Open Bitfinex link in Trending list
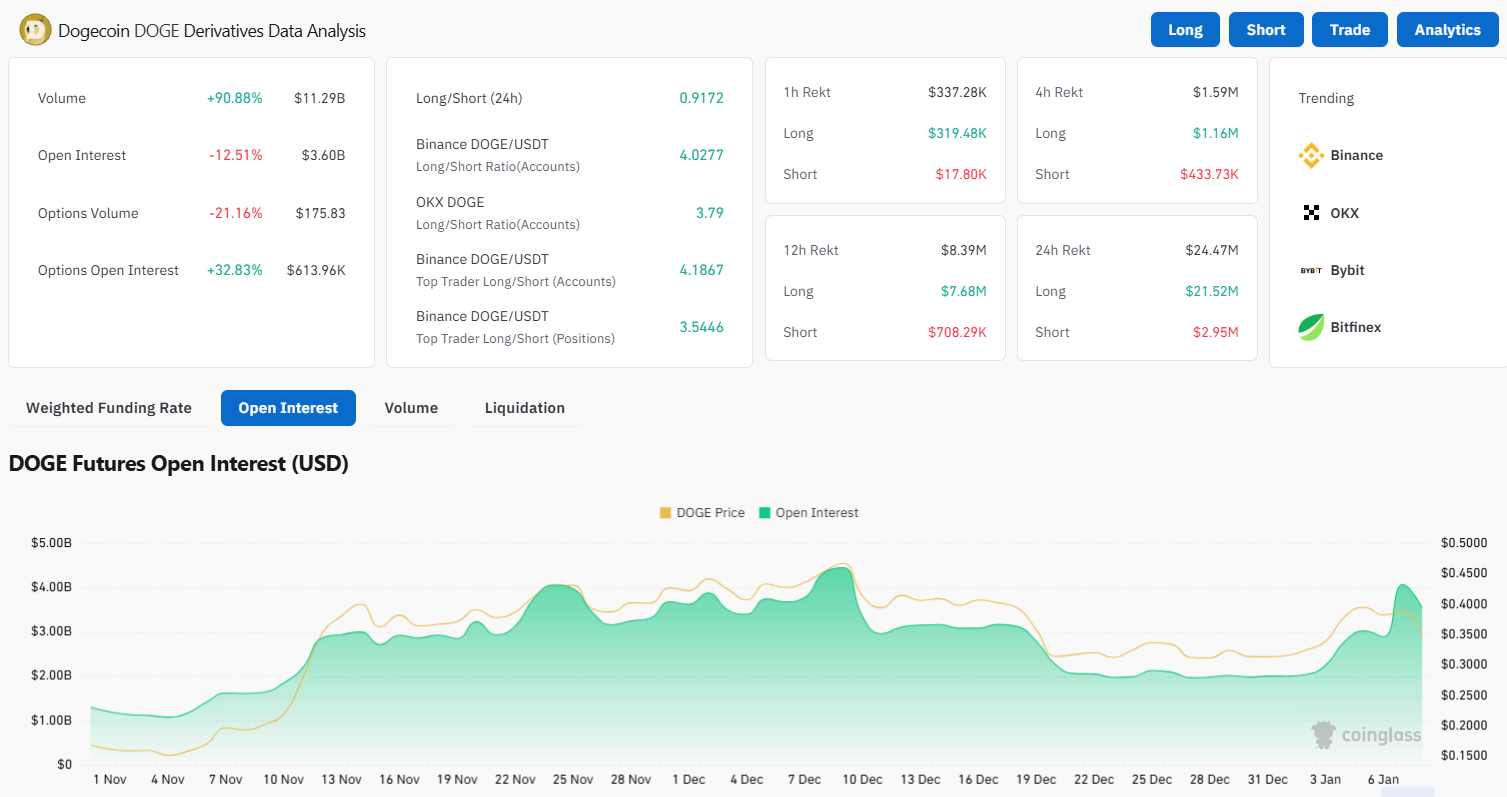The image size is (1507, 797). point(1355,327)
